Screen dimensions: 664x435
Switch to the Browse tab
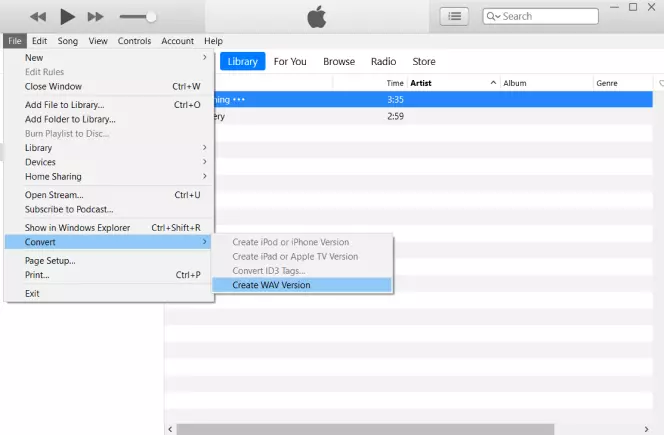click(339, 61)
